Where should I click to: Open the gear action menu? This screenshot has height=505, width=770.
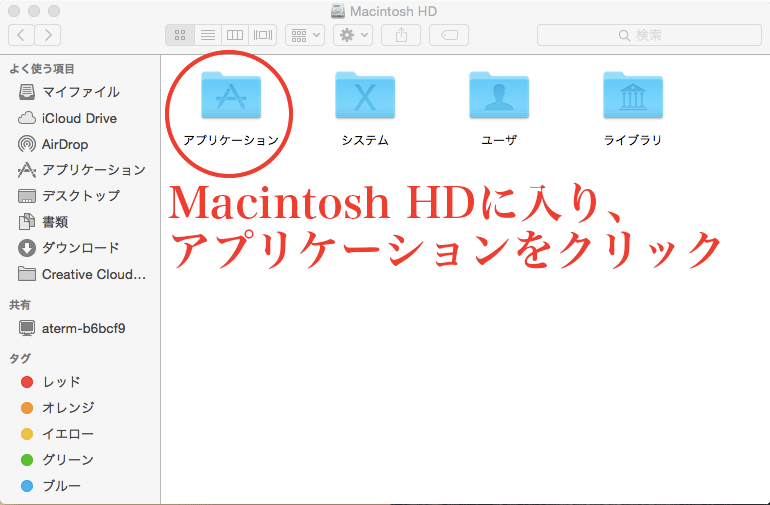tap(353, 35)
